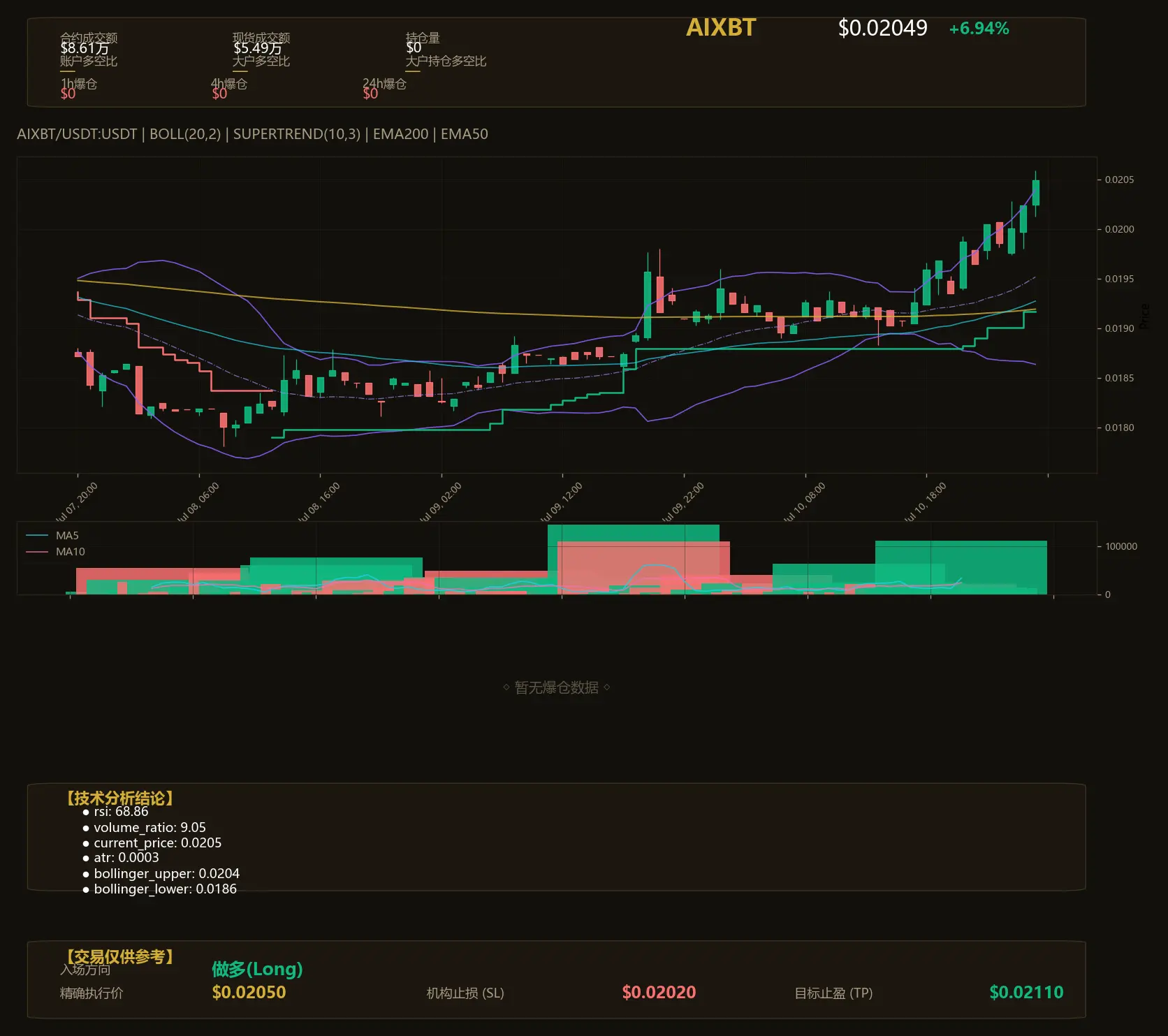Click the largest green volume bar on right
This screenshot has width=1168, height=1036.
(961, 567)
